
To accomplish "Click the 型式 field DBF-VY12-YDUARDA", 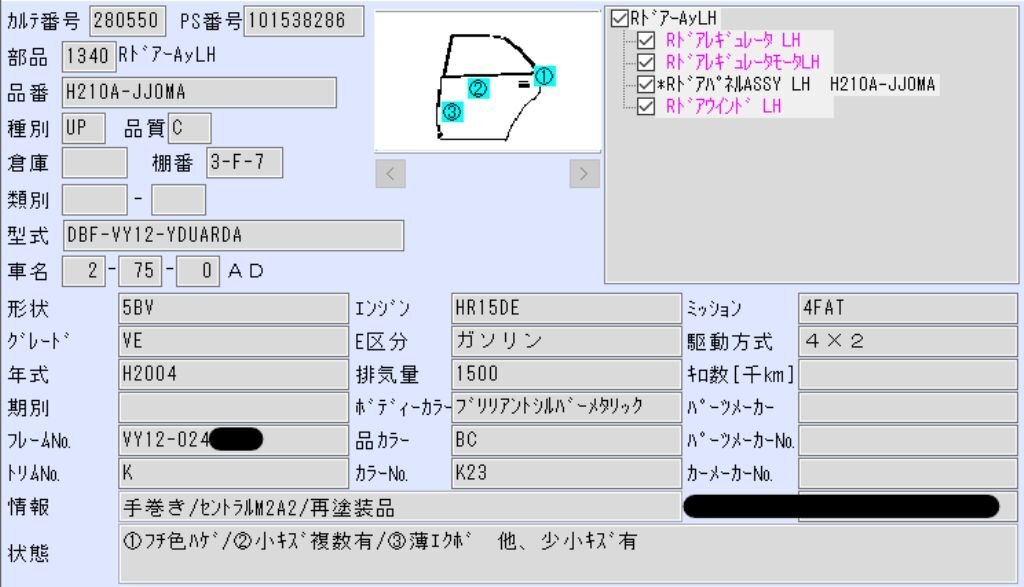I will click(x=233, y=236).
